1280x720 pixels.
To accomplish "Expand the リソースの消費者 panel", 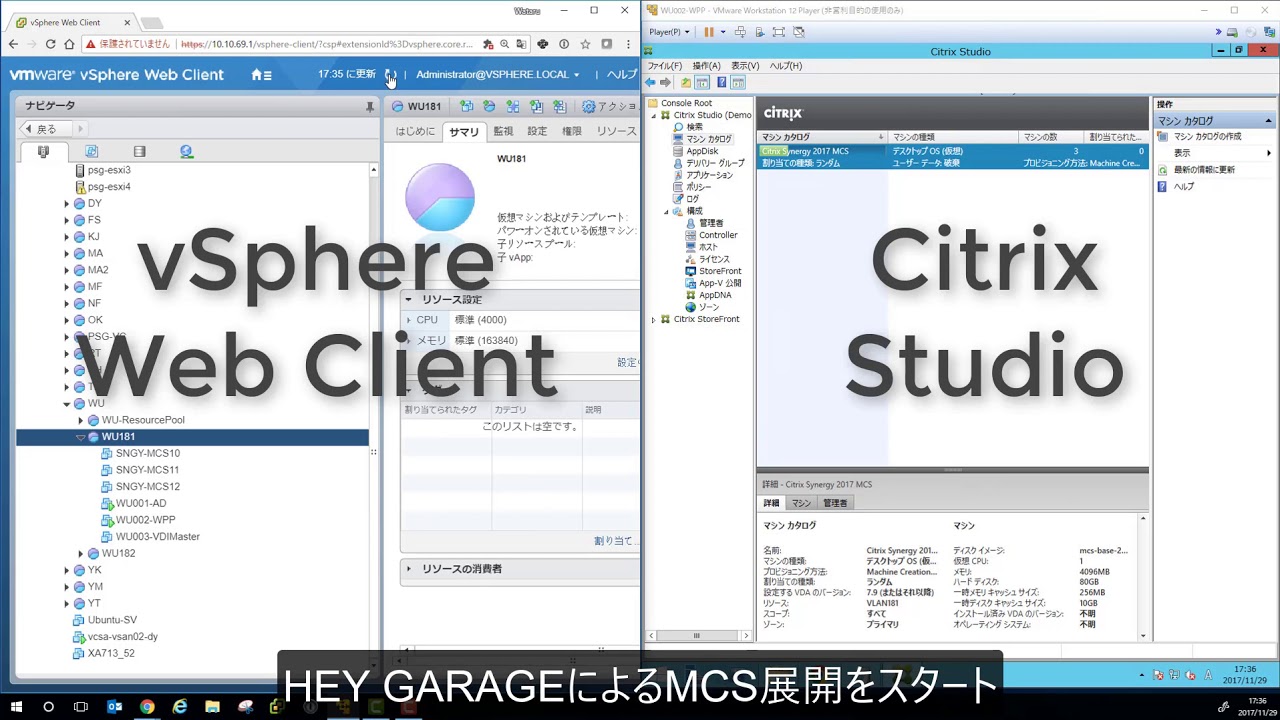I will tap(408, 569).
